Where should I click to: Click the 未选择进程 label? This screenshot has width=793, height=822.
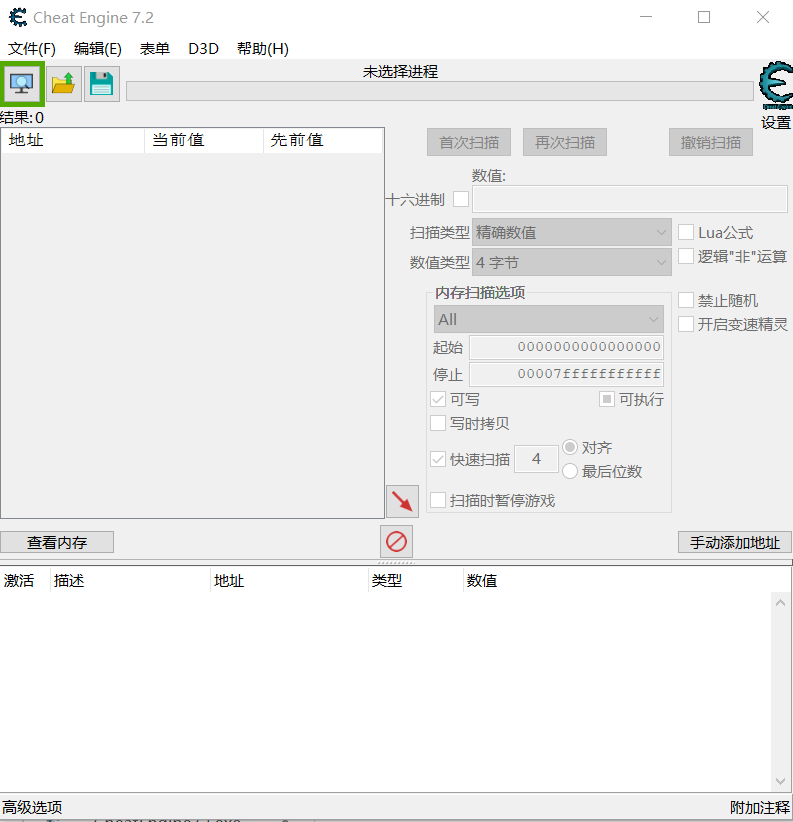[400, 72]
